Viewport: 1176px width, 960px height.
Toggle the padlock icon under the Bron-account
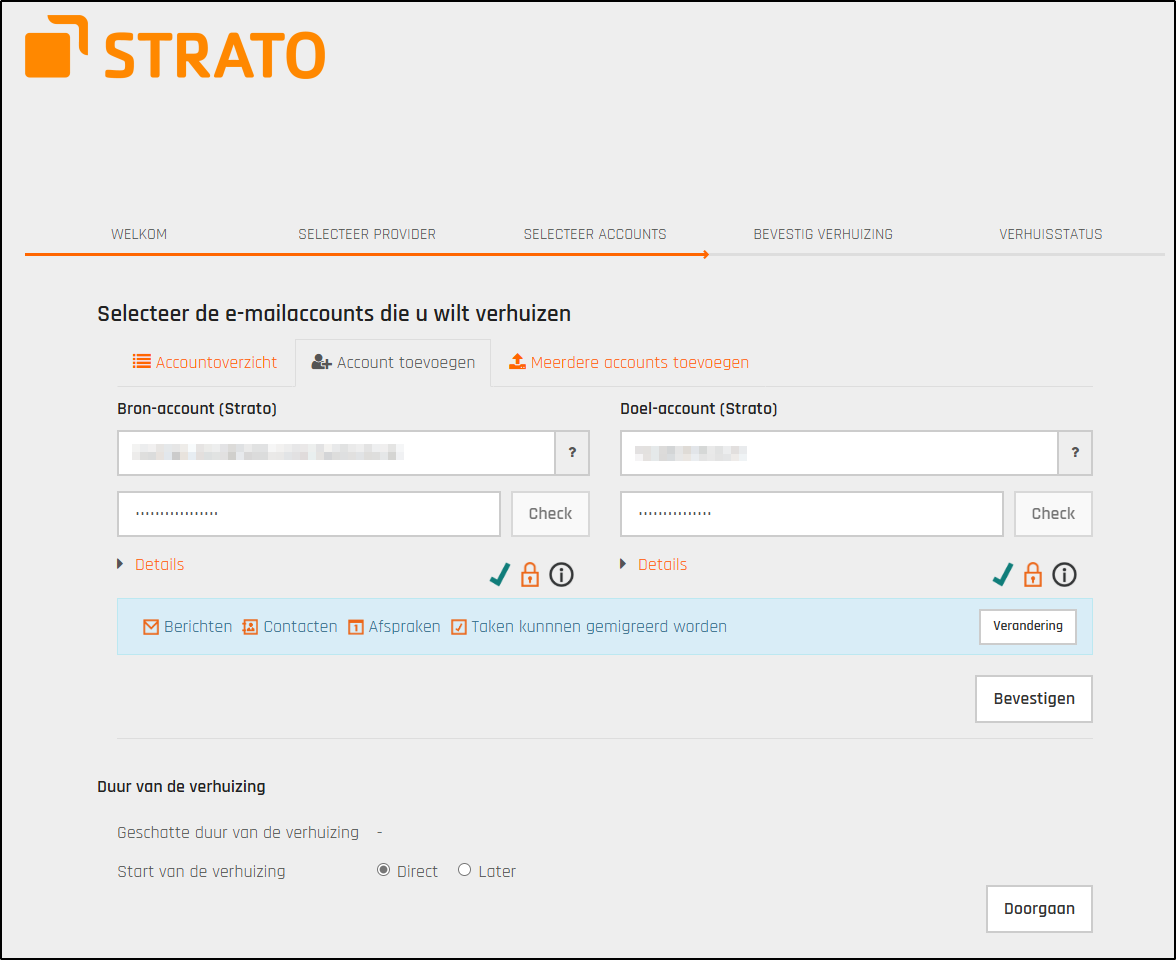pos(530,575)
